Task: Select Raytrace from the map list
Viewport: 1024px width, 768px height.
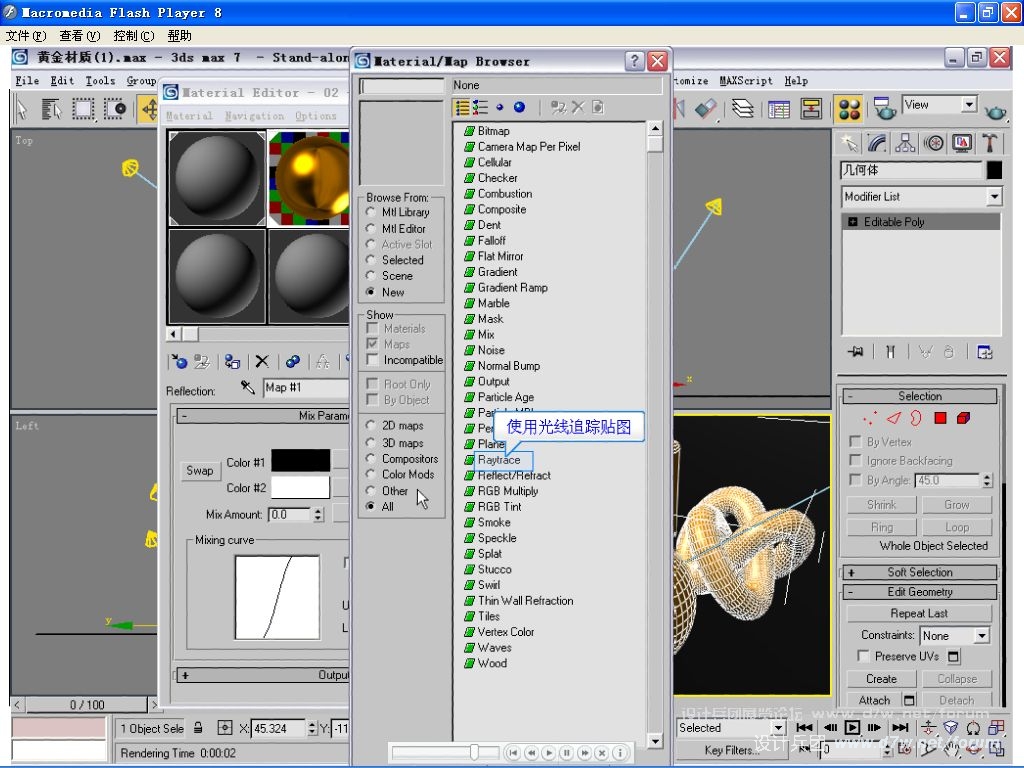Action: pos(499,460)
